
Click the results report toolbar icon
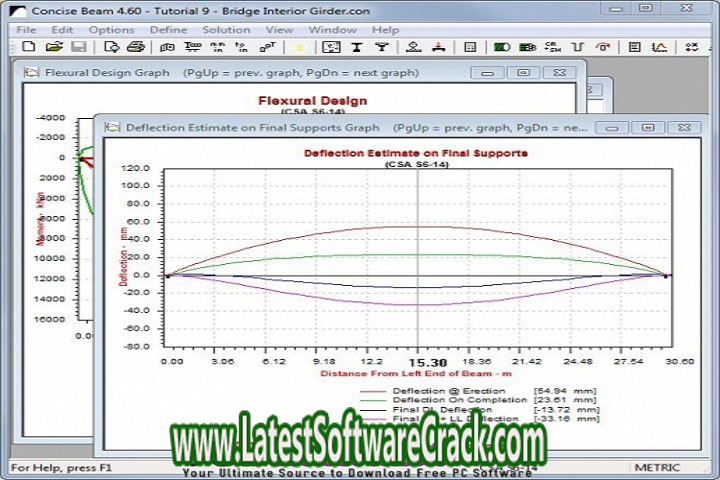click(x=635, y=47)
